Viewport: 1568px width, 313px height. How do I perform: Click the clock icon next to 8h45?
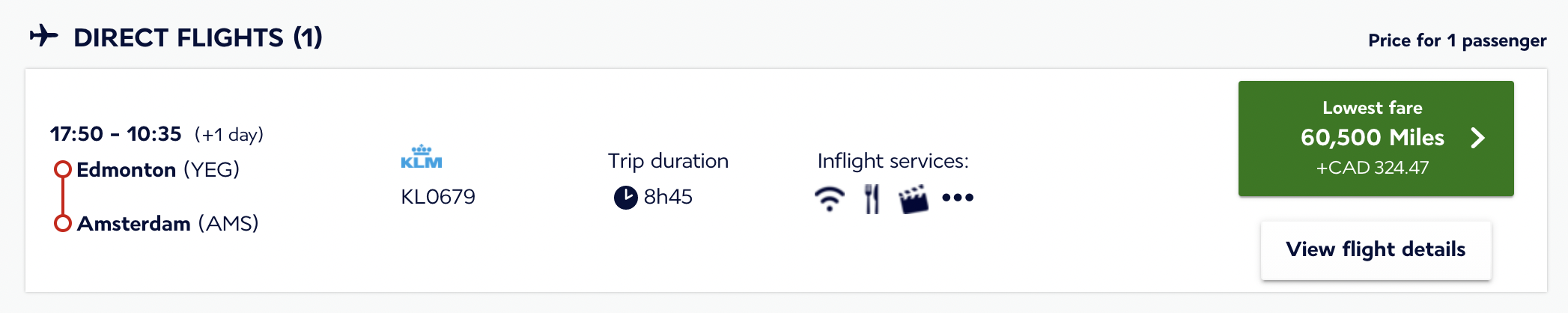click(x=625, y=197)
